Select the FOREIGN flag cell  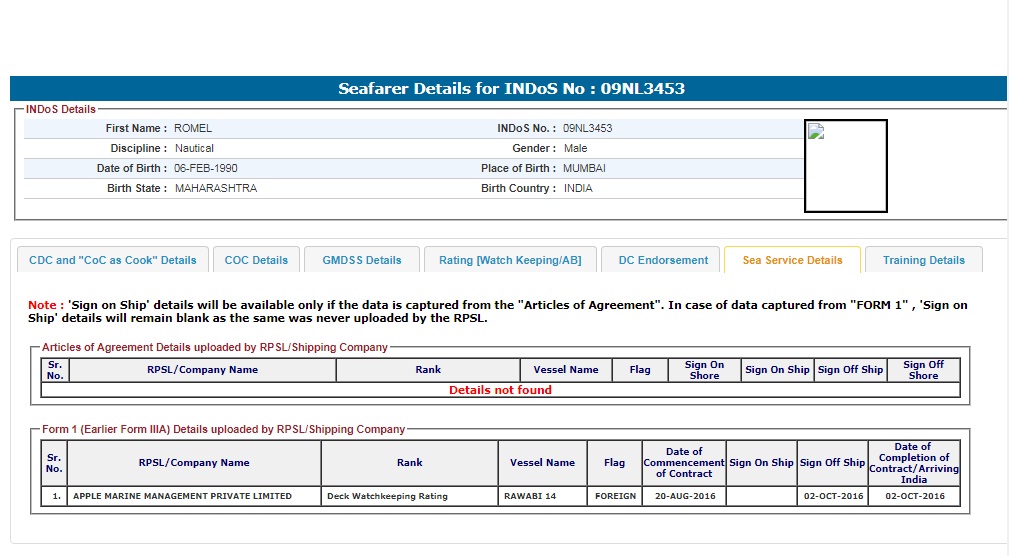[615, 496]
